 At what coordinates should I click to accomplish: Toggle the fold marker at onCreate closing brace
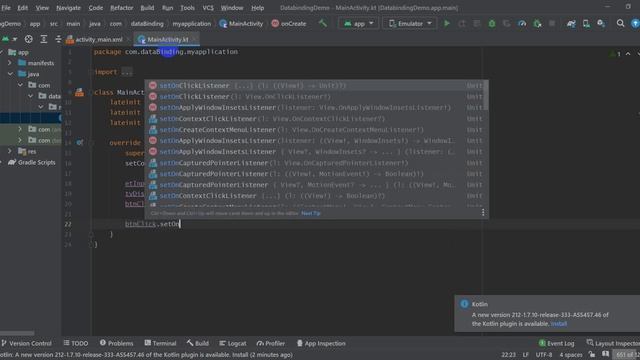point(91,234)
